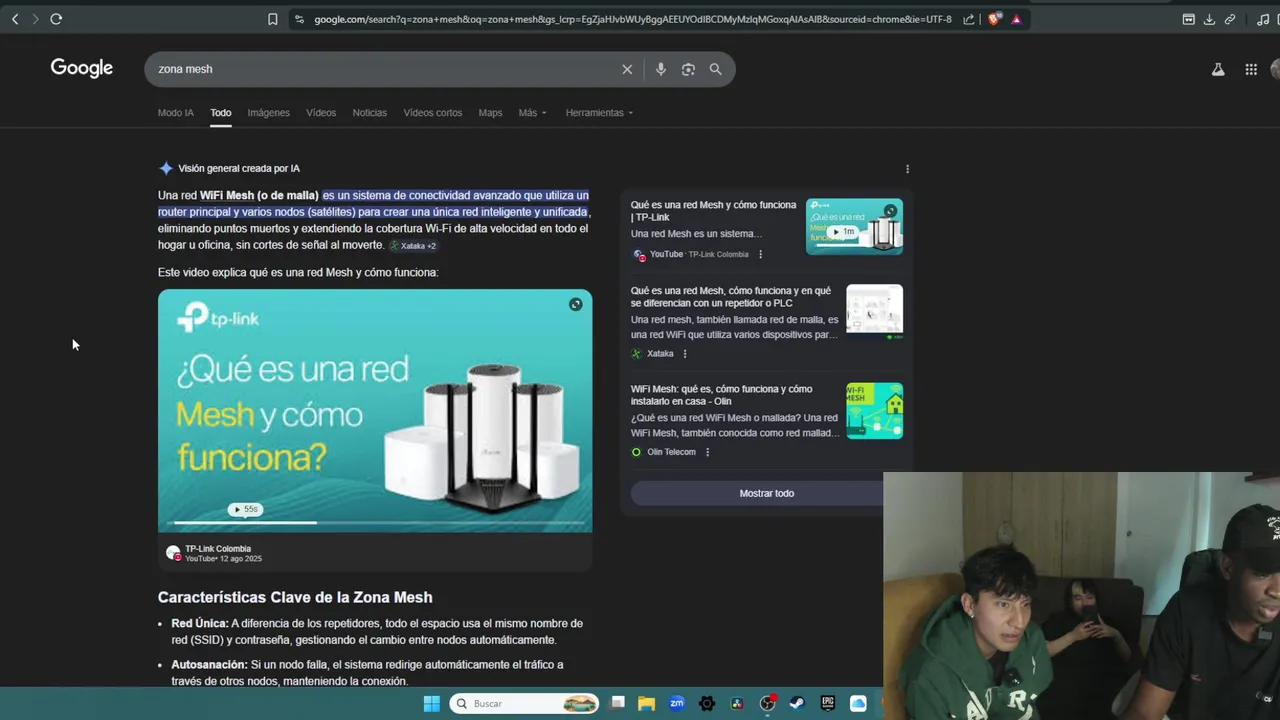Switch to the Videos cortos tab

click(x=433, y=113)
